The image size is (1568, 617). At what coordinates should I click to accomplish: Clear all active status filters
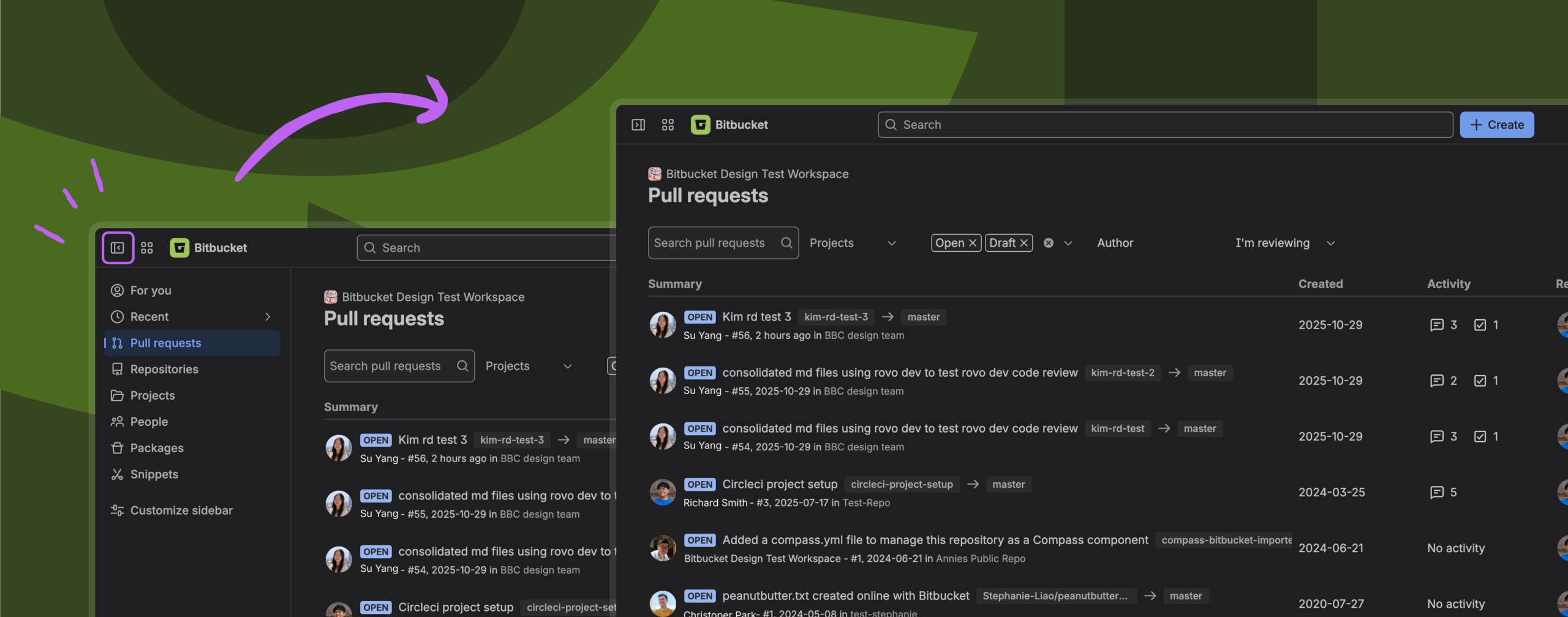(x=1049, y=243)
